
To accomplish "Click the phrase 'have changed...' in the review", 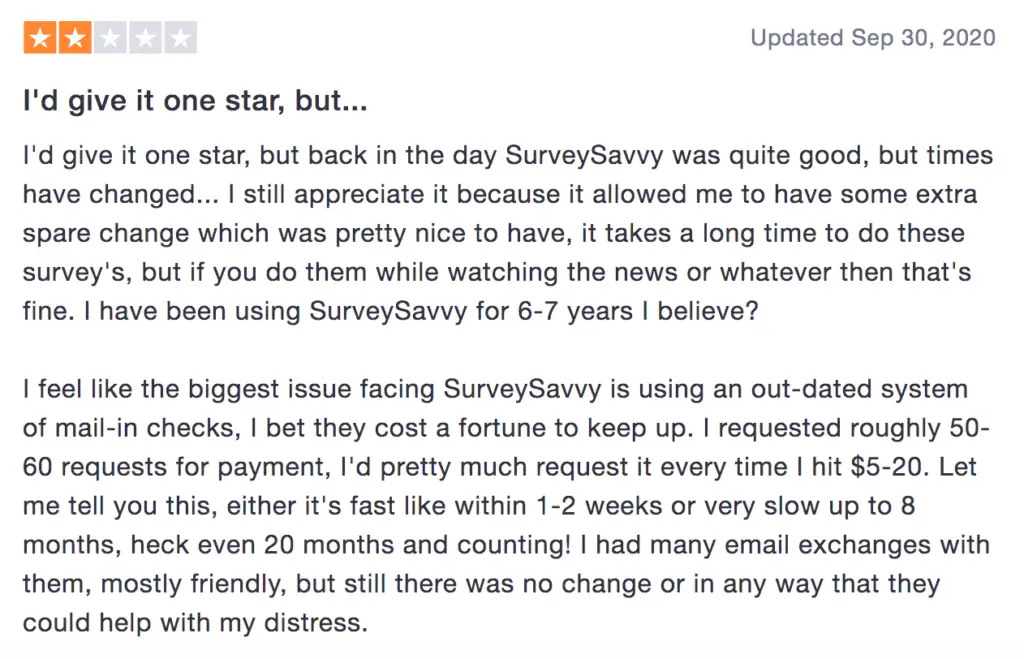I will [x=121, y=194].
